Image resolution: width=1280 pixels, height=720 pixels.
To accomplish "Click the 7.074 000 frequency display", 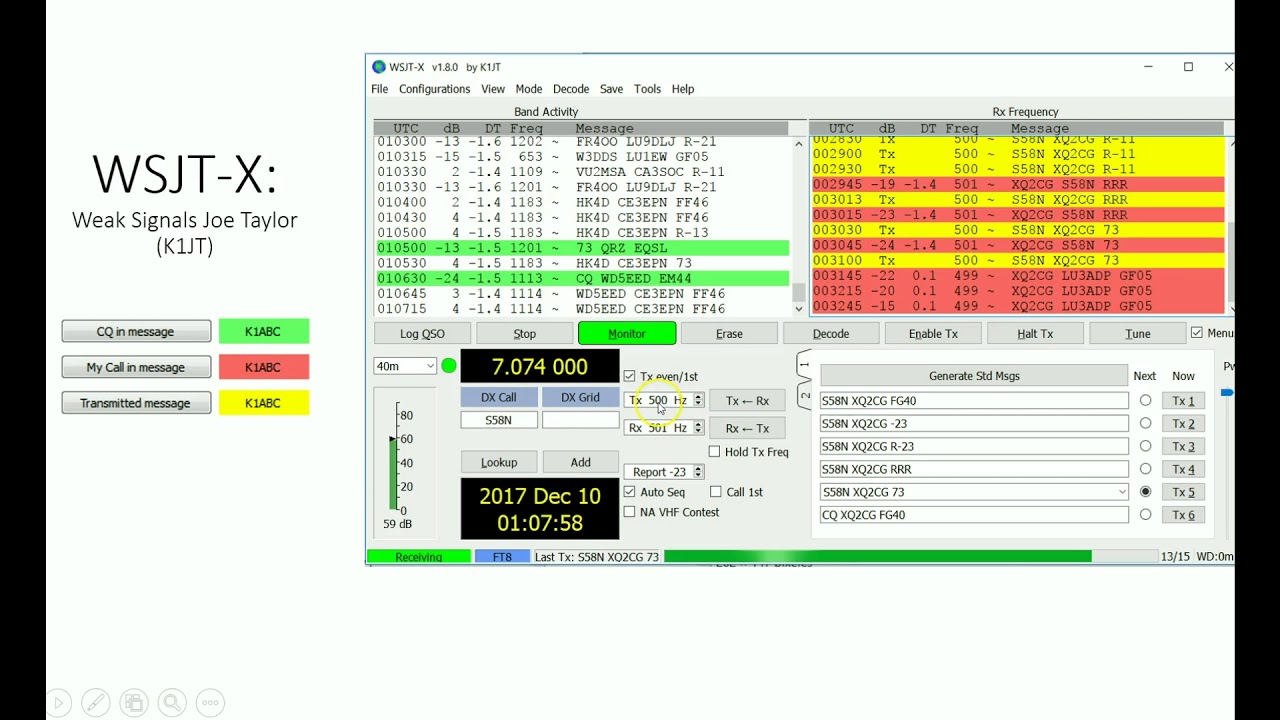I will [540, 367].
